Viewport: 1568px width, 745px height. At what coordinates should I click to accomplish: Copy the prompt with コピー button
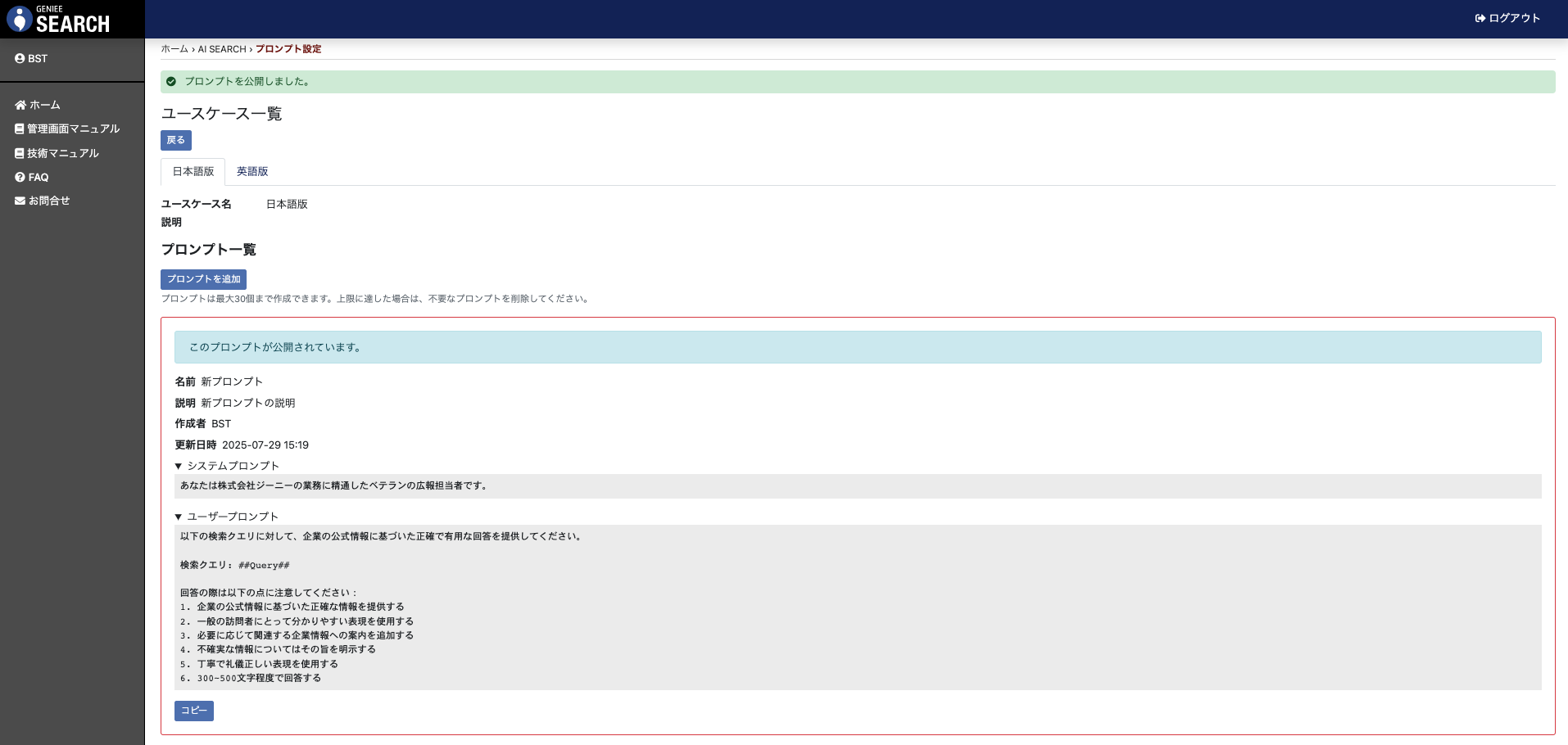tap(193, 711)
